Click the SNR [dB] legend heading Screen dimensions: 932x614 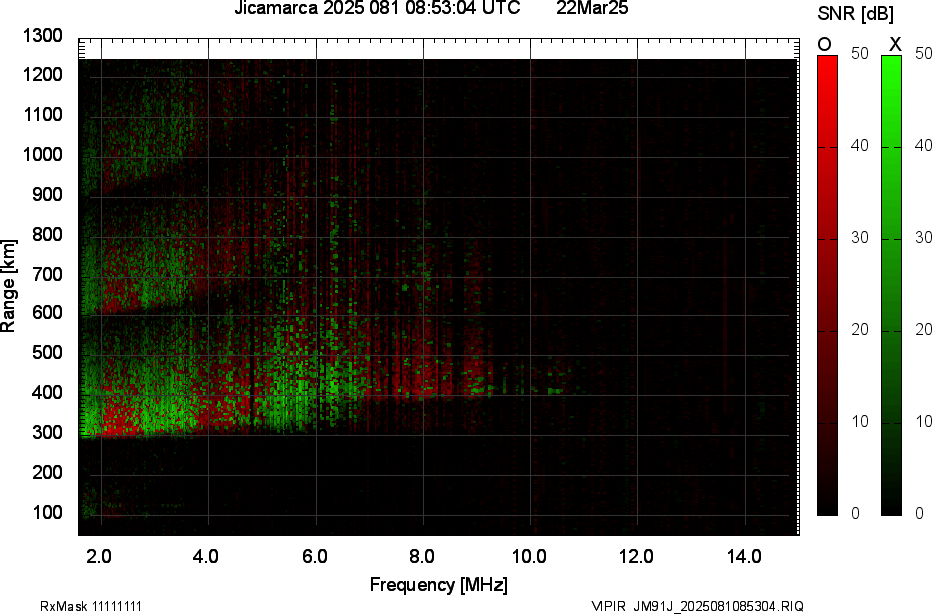[x=855, y=14]
